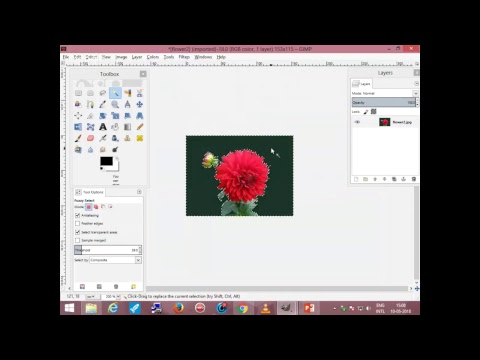Open Firefox from the taskbar
Viewport: 480px width, 360px height.
pos(178,308)
